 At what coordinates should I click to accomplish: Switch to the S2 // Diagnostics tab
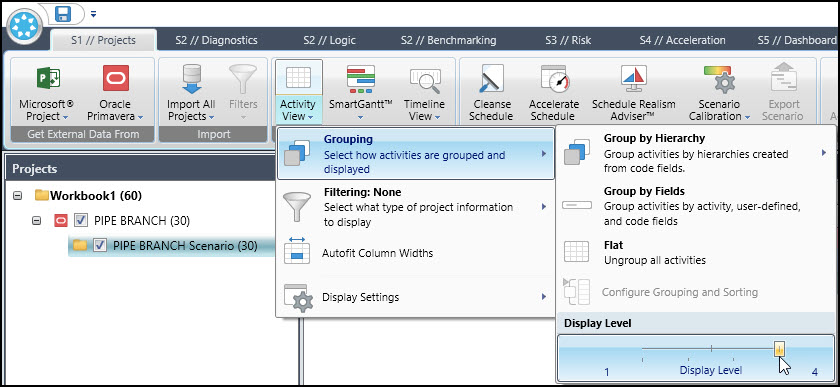(x=216, y=40)
